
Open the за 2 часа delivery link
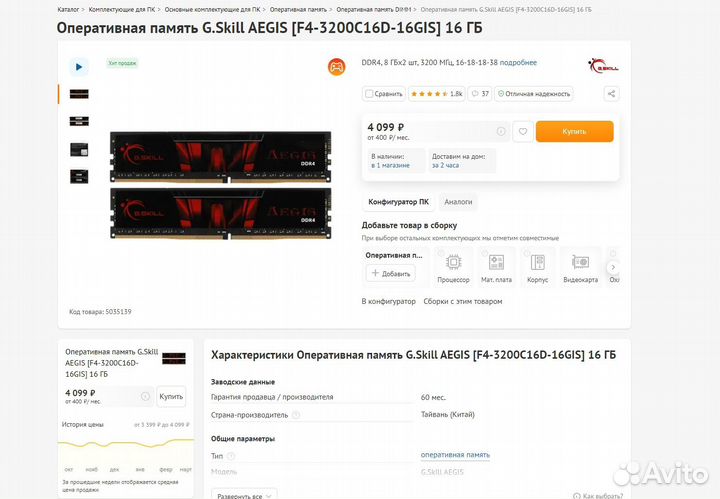[445, 165]
